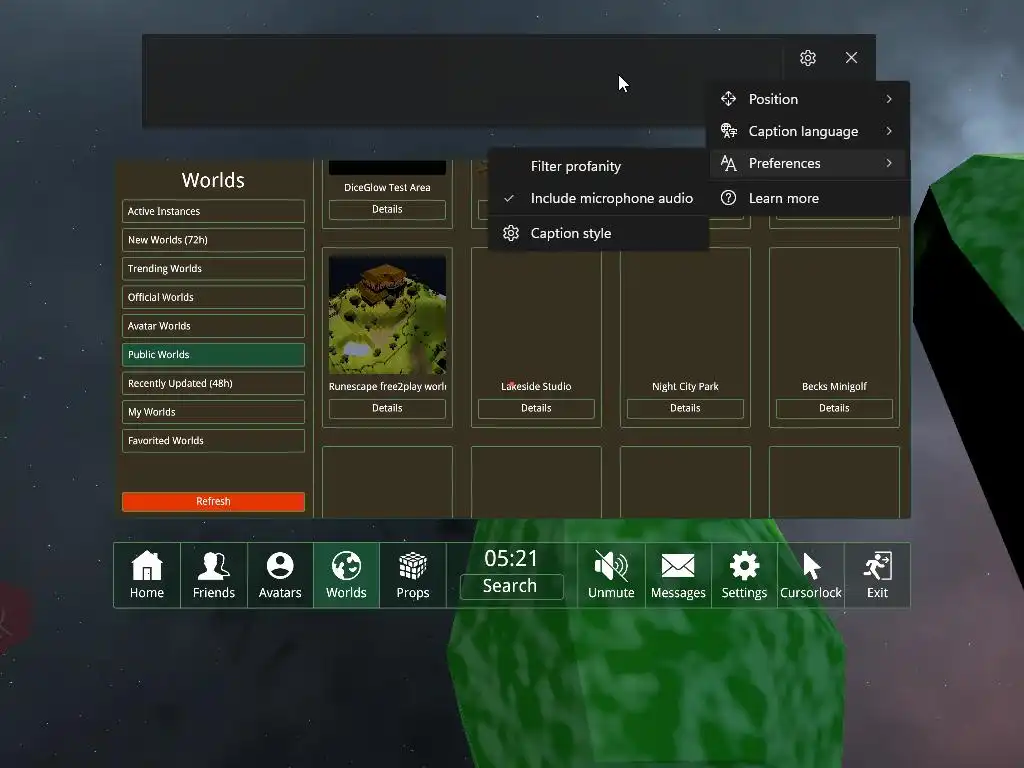Open the Friends panel
Screen dimensions: 1024x768
point(214,575)
